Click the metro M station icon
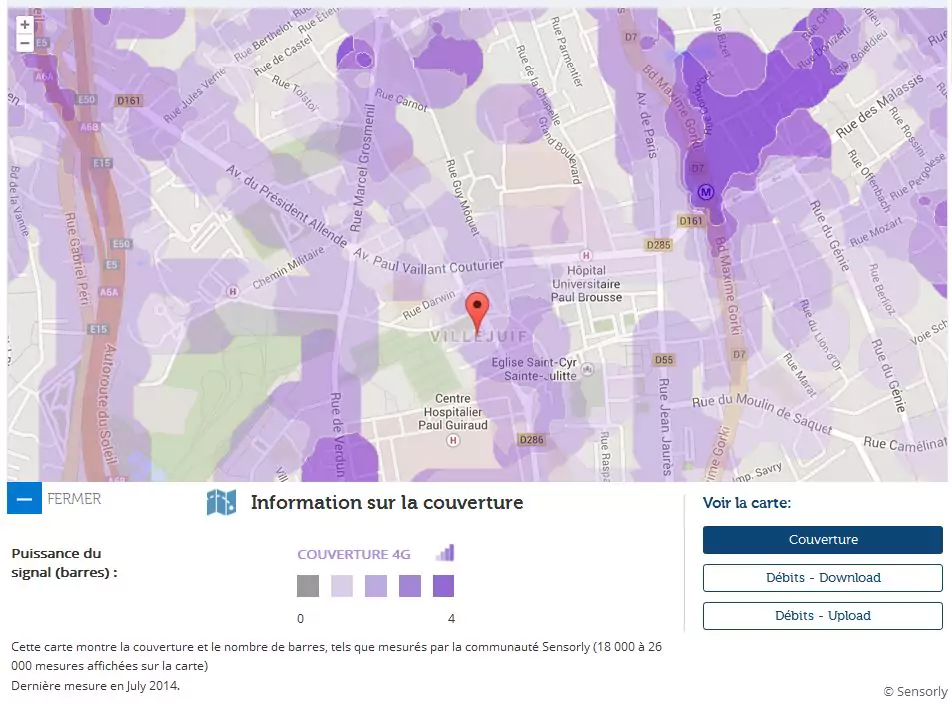This screenshot has width=952, height=706. (x=706, y=191)
